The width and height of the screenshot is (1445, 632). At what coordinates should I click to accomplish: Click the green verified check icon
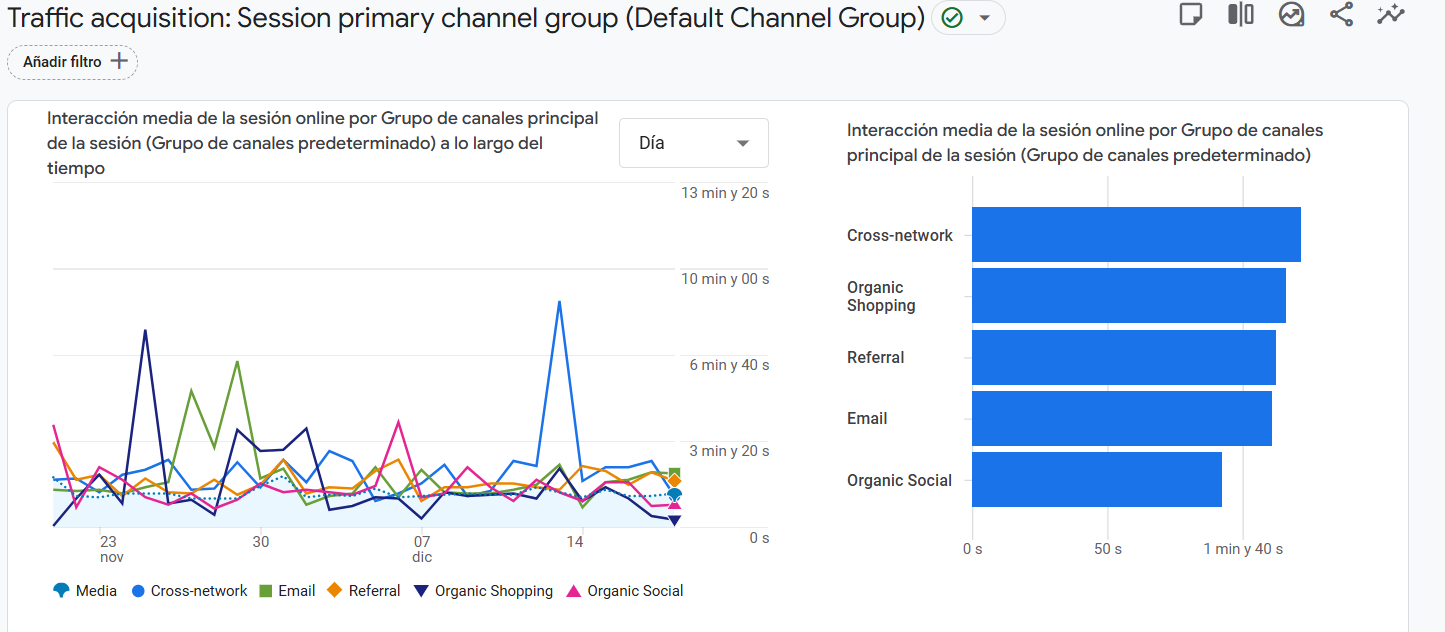(x=952, y=18)
